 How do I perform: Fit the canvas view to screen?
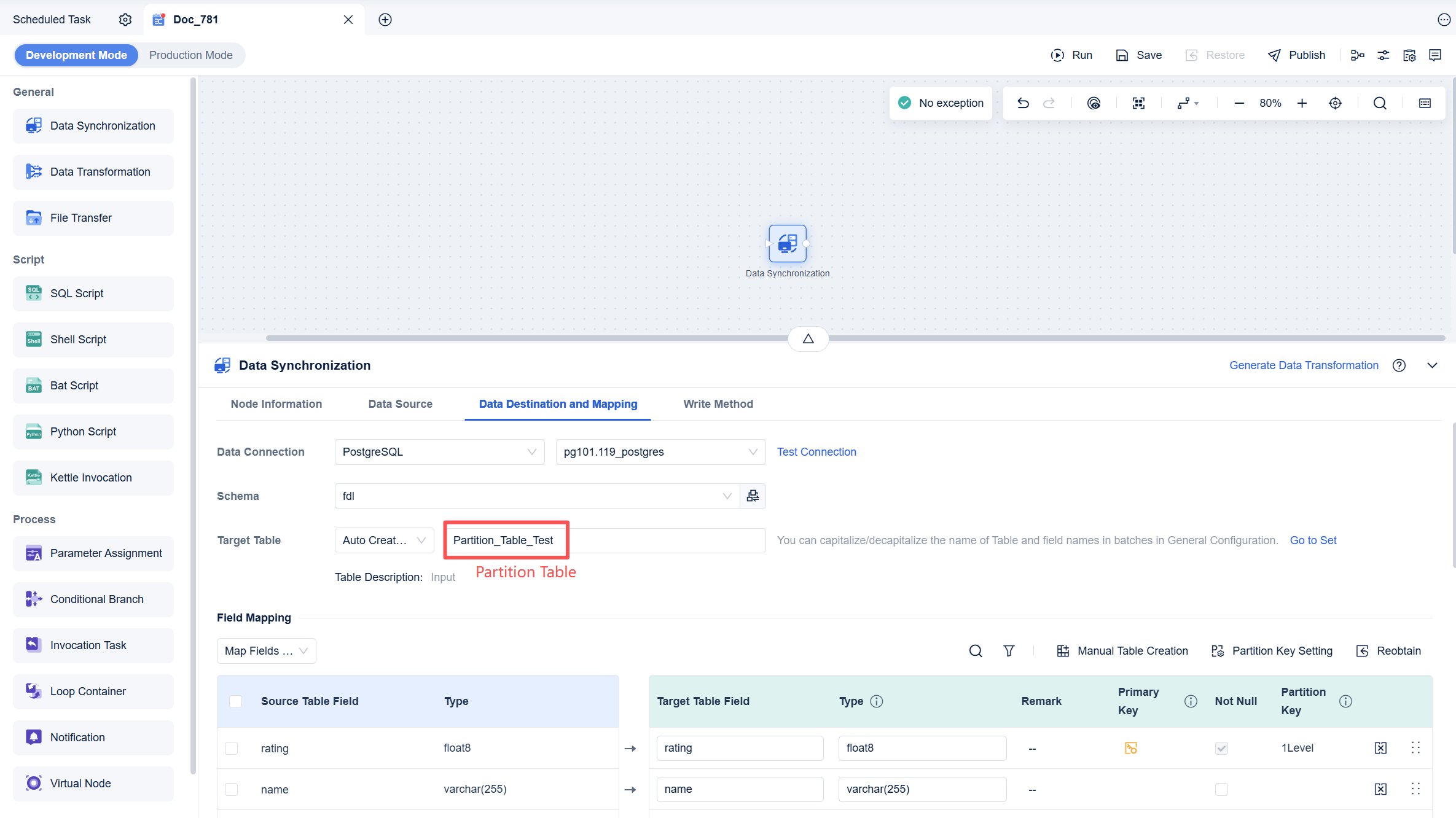pos(1138,103)
